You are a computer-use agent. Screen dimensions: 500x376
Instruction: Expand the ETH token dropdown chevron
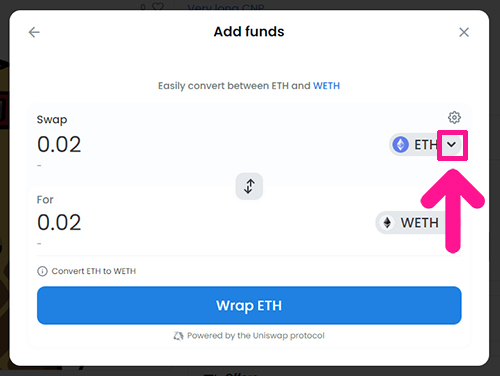451,145
